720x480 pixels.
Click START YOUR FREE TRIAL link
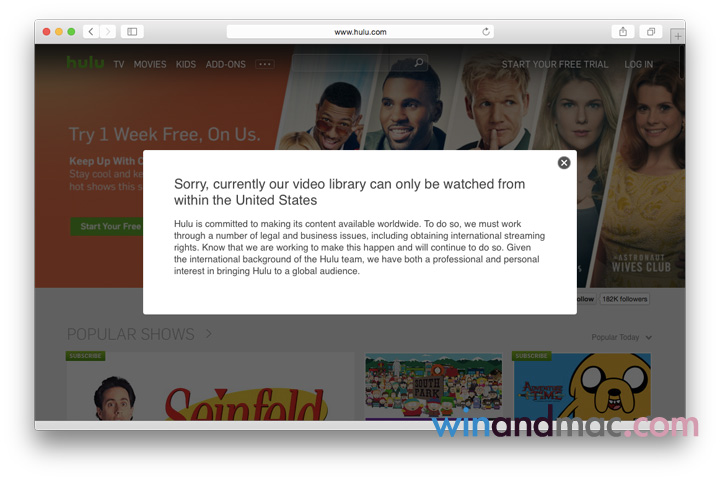click(x=555, y=64)
